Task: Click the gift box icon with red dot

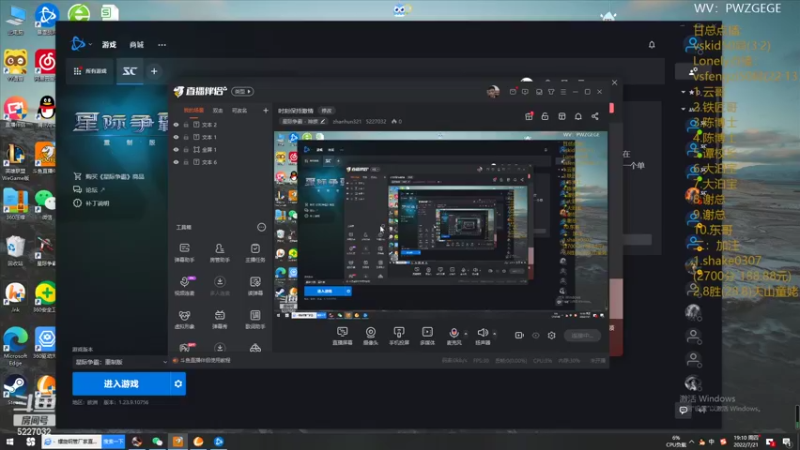Action: [x=529, y=116]
